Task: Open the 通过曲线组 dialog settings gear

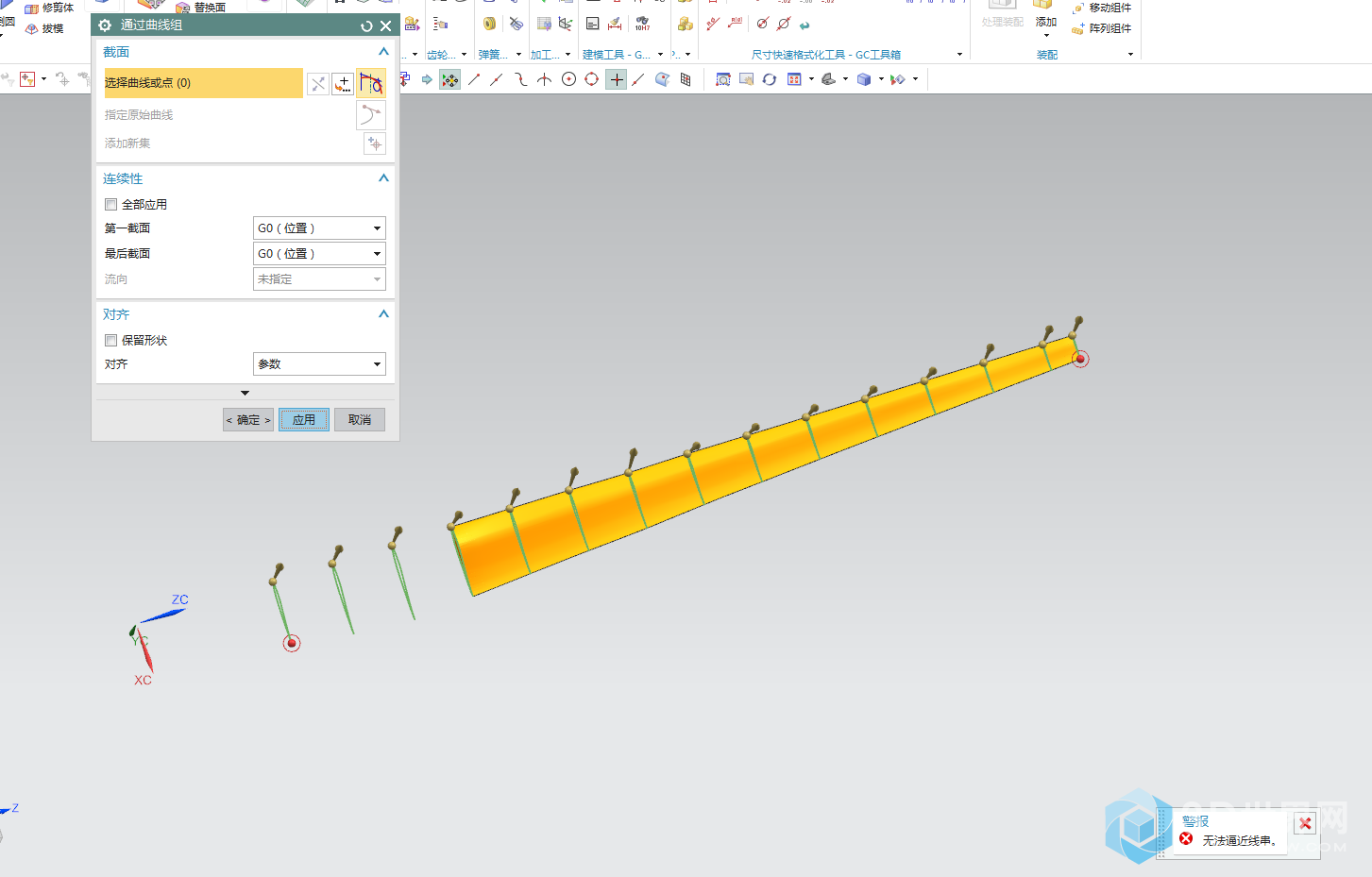Action: click(x=105, y=25)
